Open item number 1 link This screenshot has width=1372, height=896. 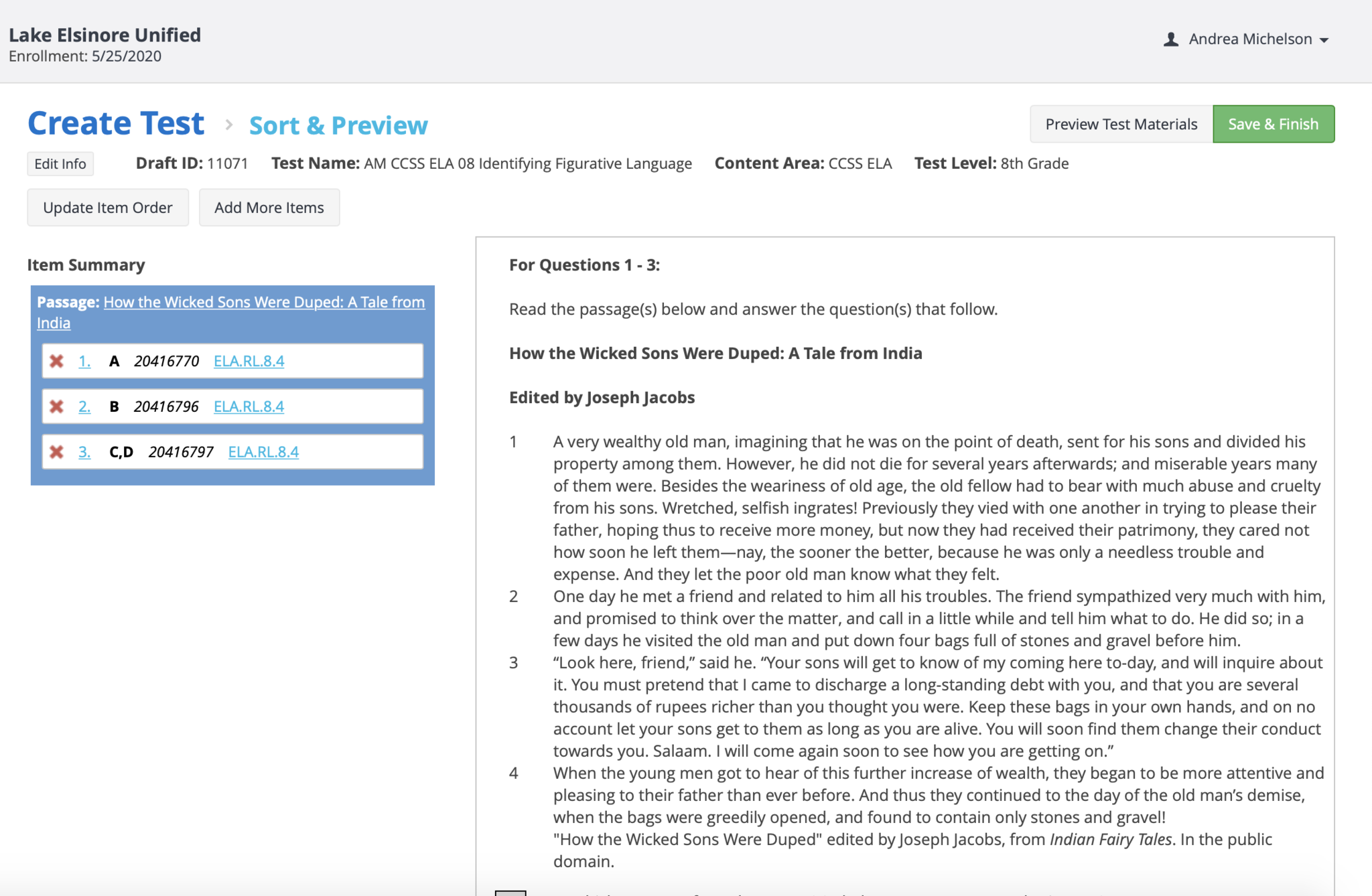point(84,362)
